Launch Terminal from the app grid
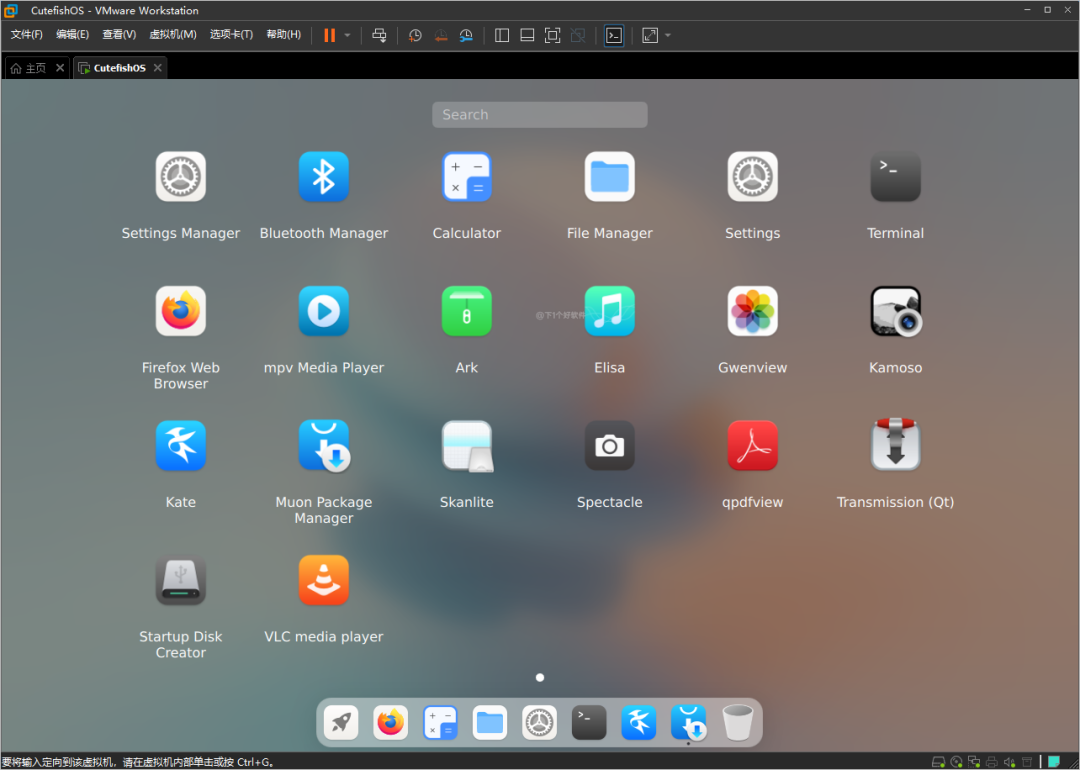This screenshot has width=1080, height=770. pyautogui.click(x=895, y=177)
